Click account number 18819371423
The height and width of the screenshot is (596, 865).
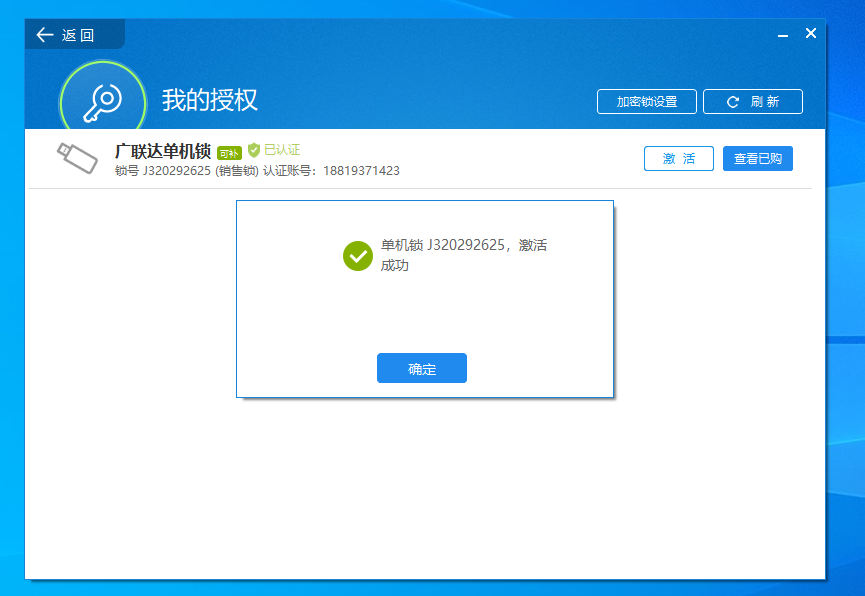(x=361, y=171)
